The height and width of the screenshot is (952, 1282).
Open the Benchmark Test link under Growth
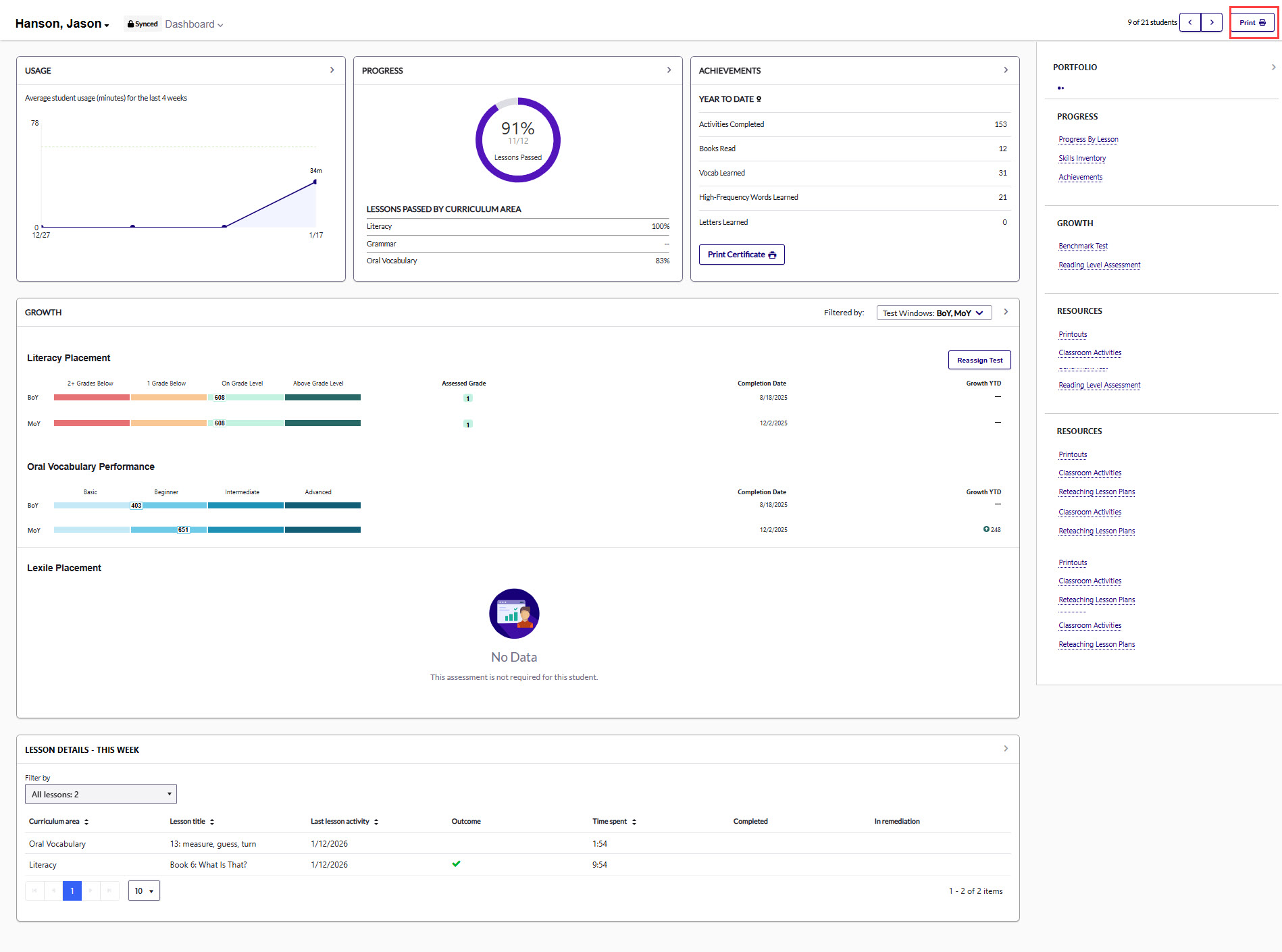(x=1082, y=246)
